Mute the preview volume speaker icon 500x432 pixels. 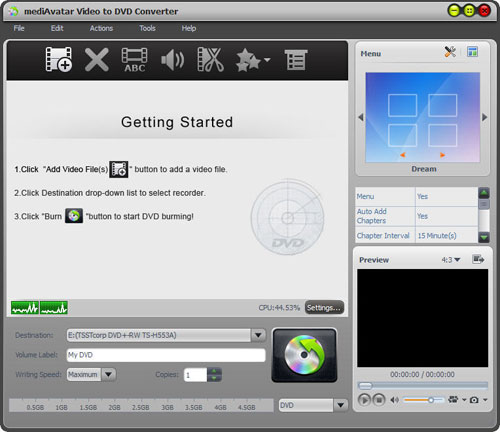coord(394,400)
